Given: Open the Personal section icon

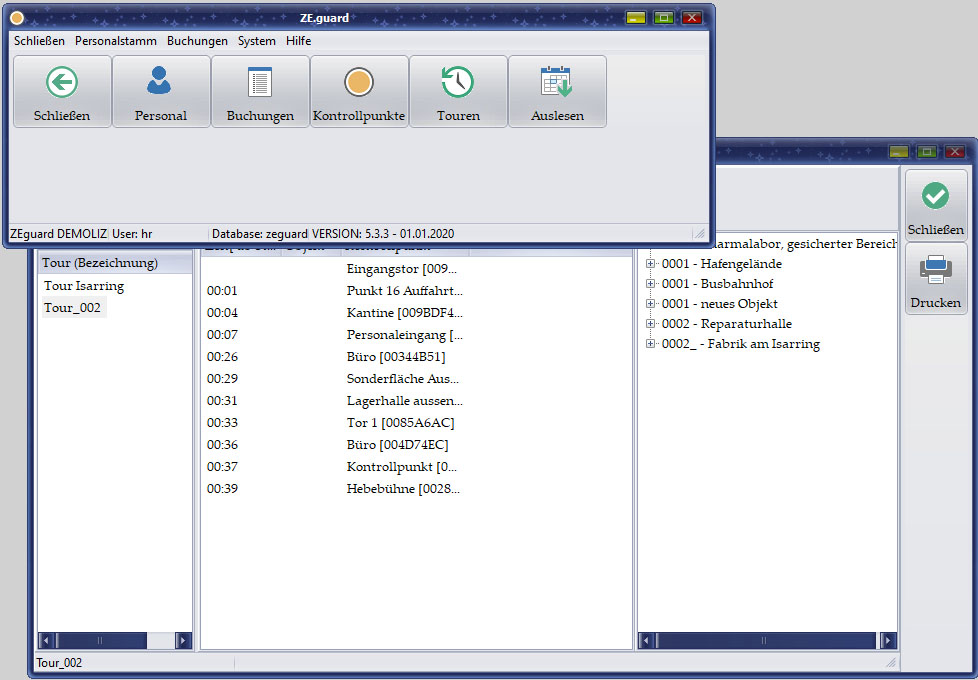Looking at the screenshot, I should click(x=161, y=82).
